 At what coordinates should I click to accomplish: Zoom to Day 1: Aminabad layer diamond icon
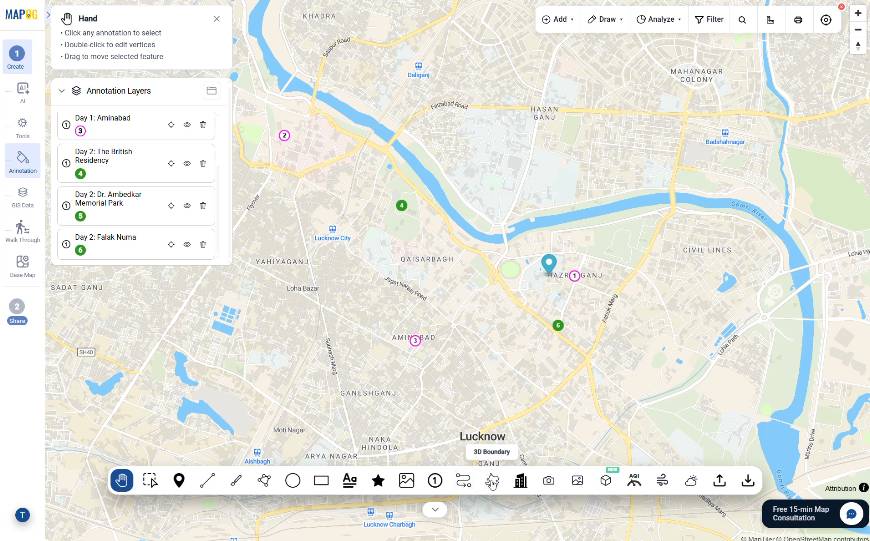171,125
